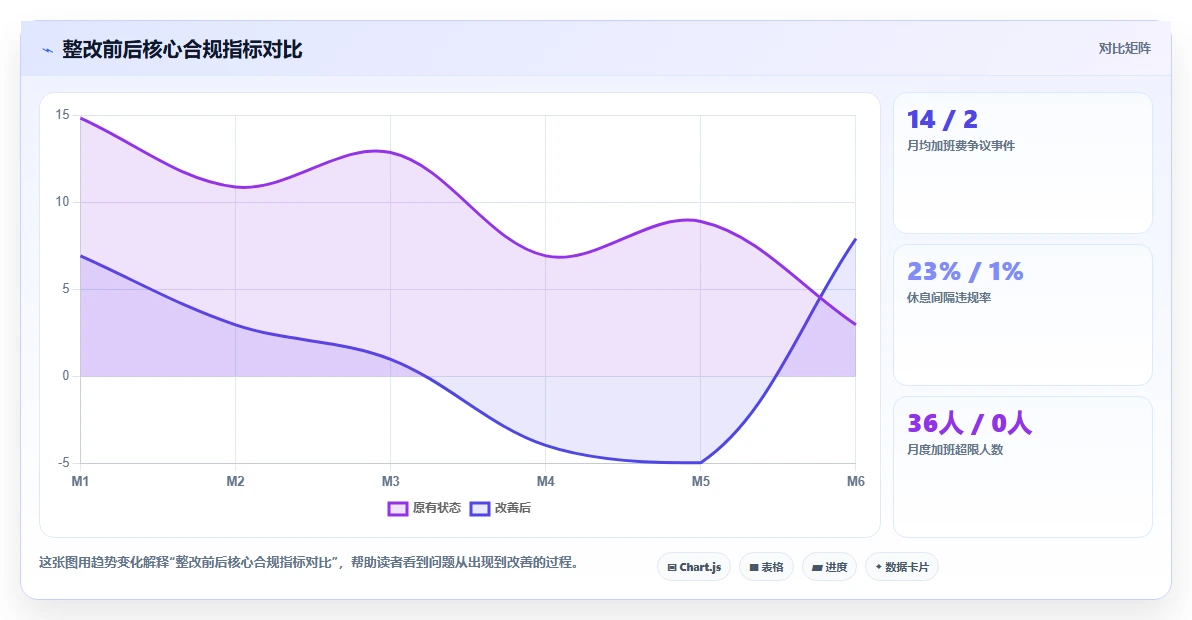Image resolution: width=1192 pixels, height=620 pixels.
Task: Click the y-axis value 15
Action: point(62,115)
